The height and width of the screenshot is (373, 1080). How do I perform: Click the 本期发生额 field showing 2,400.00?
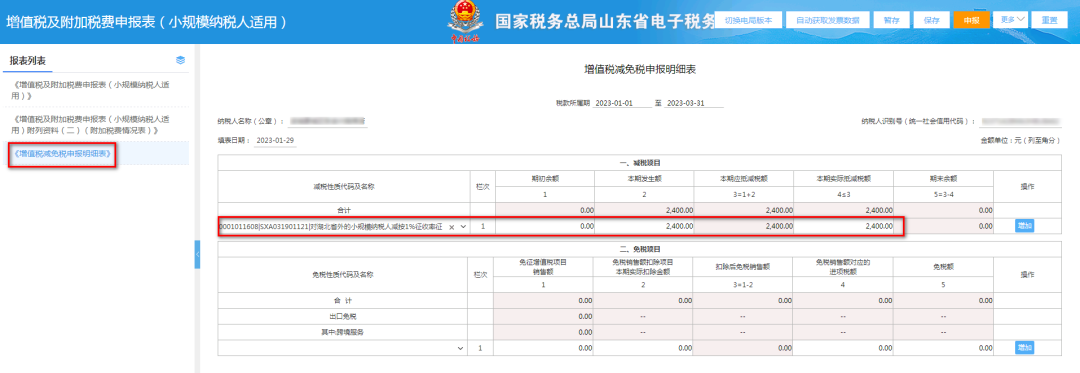coord(644,226)
